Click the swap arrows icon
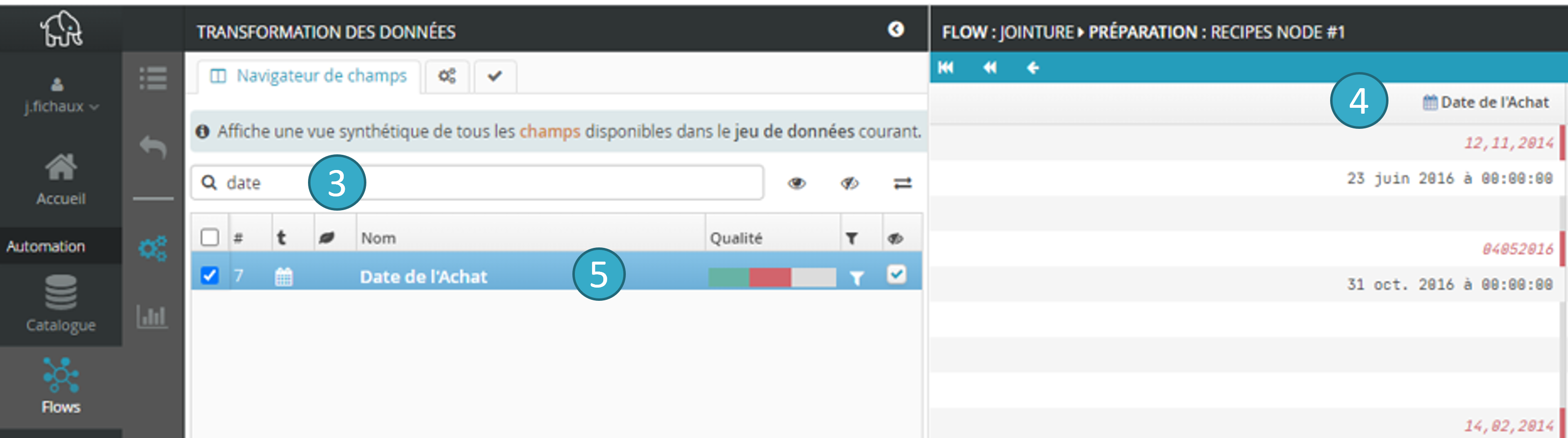 click(x=902, y=183)
